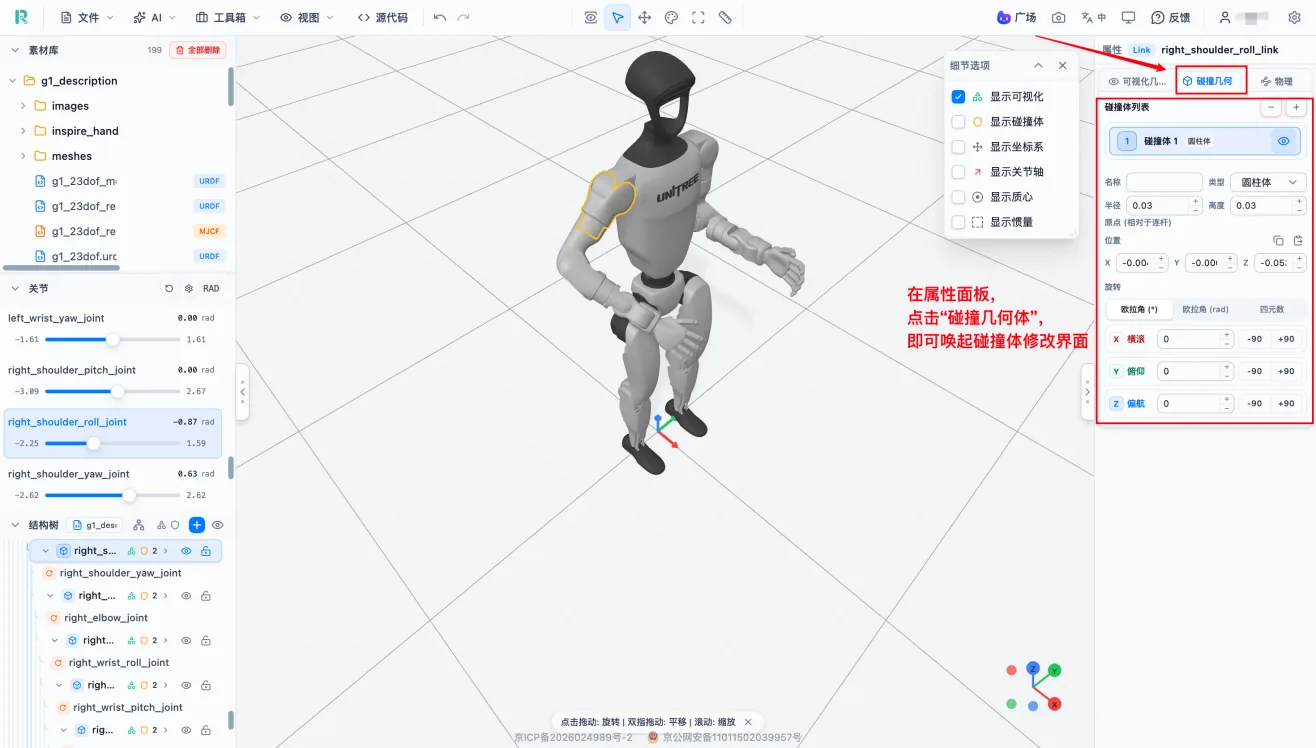Expand the images folder
Screen dimensions: 1316x748
pos(23,106)
